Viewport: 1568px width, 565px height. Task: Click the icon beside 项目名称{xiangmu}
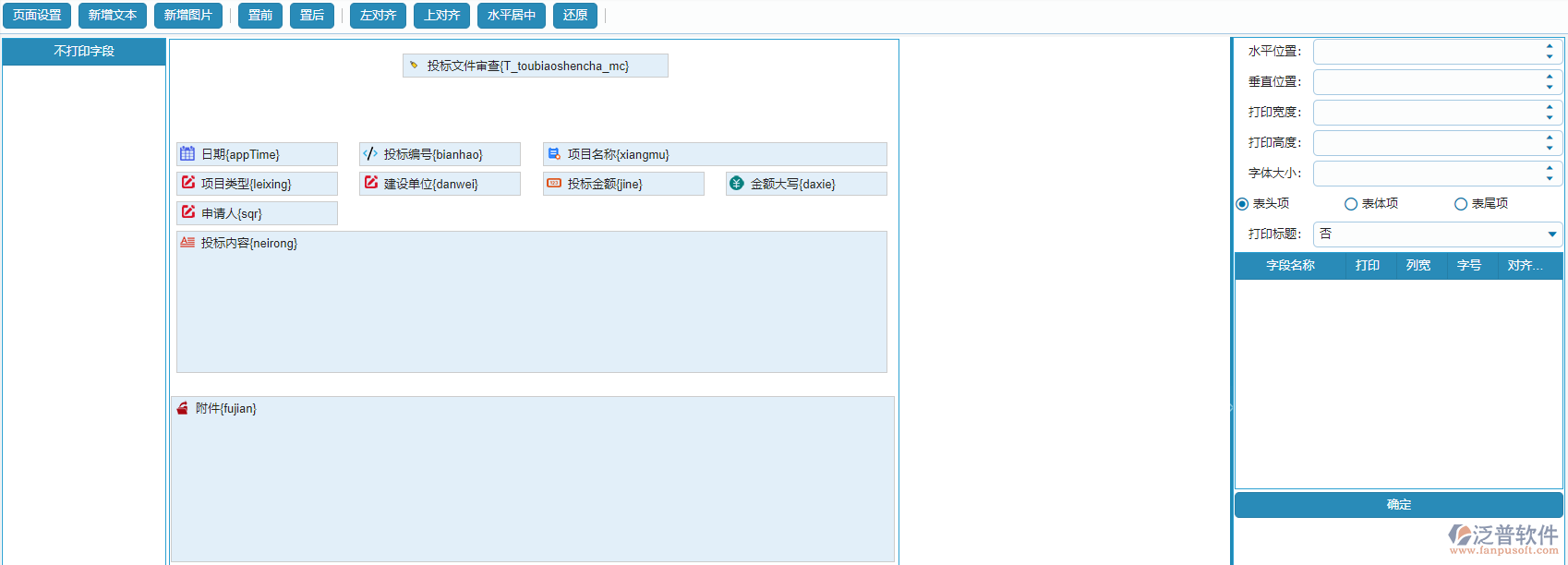pos(554,154)
